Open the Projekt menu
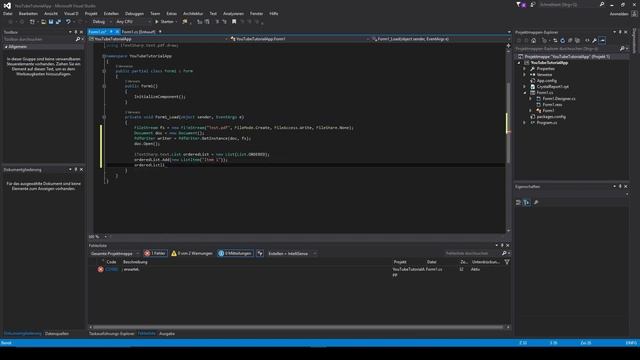640x360 pixels. pos(91,13)
